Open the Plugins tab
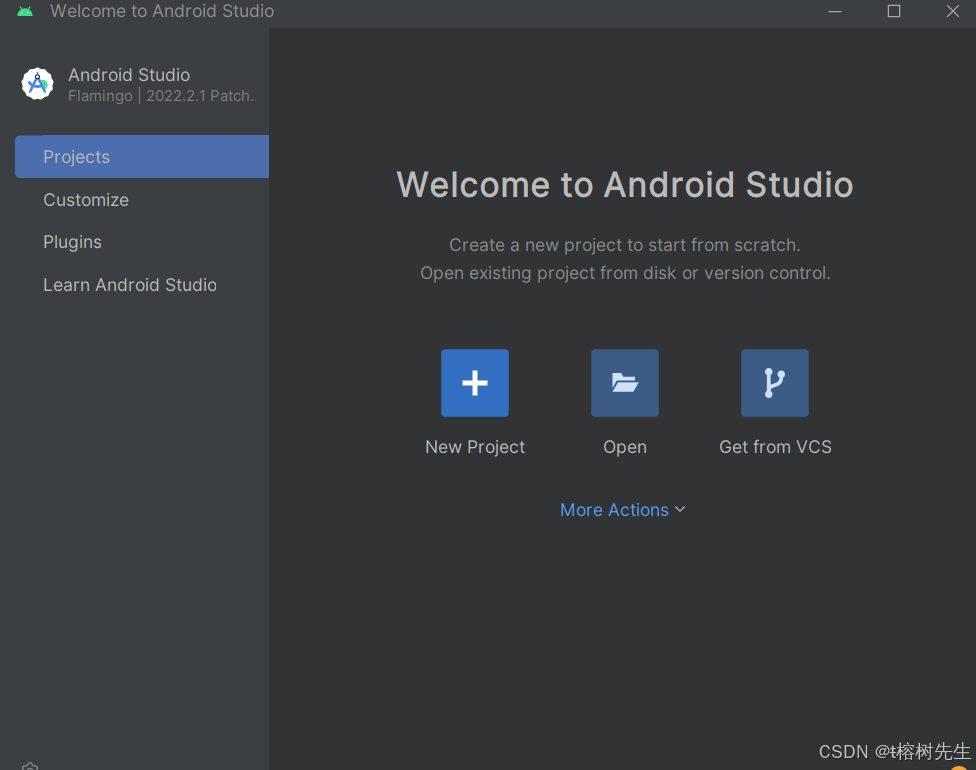 [72, 242]
